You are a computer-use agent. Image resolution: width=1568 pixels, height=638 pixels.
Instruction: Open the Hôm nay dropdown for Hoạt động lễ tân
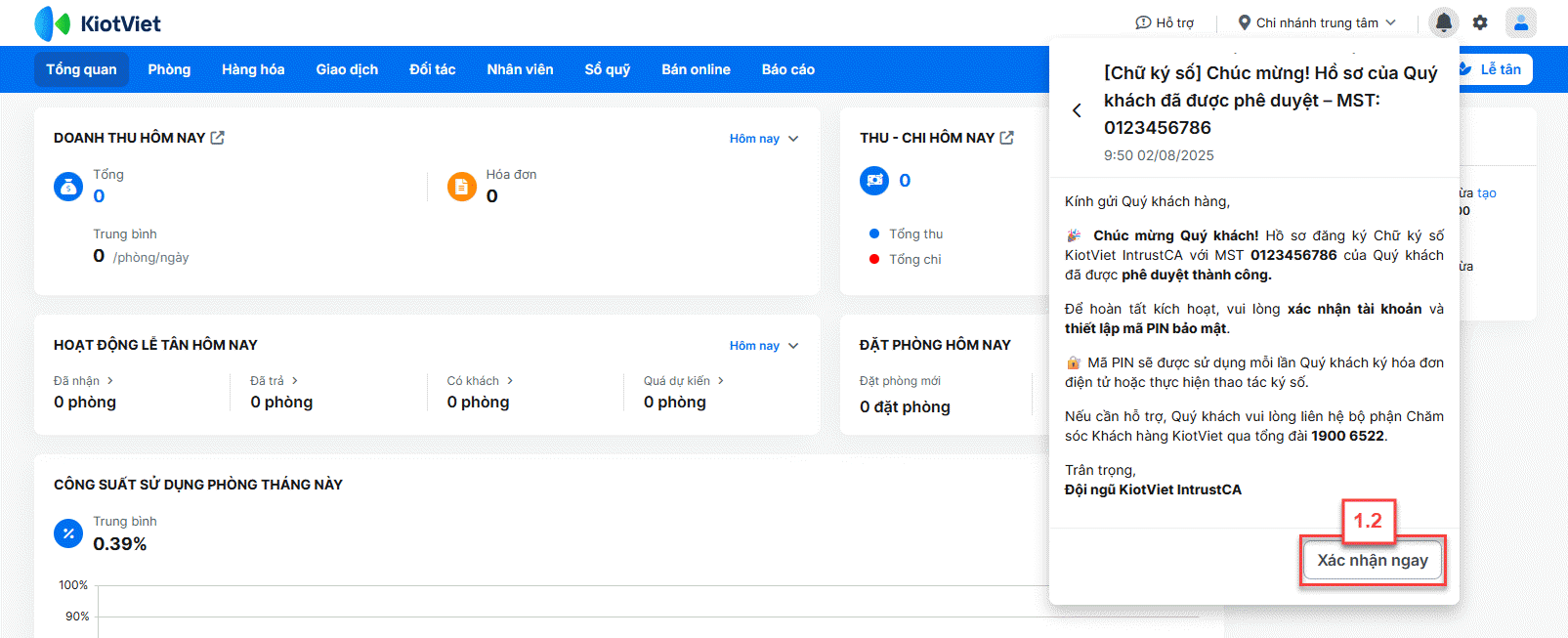764,346
